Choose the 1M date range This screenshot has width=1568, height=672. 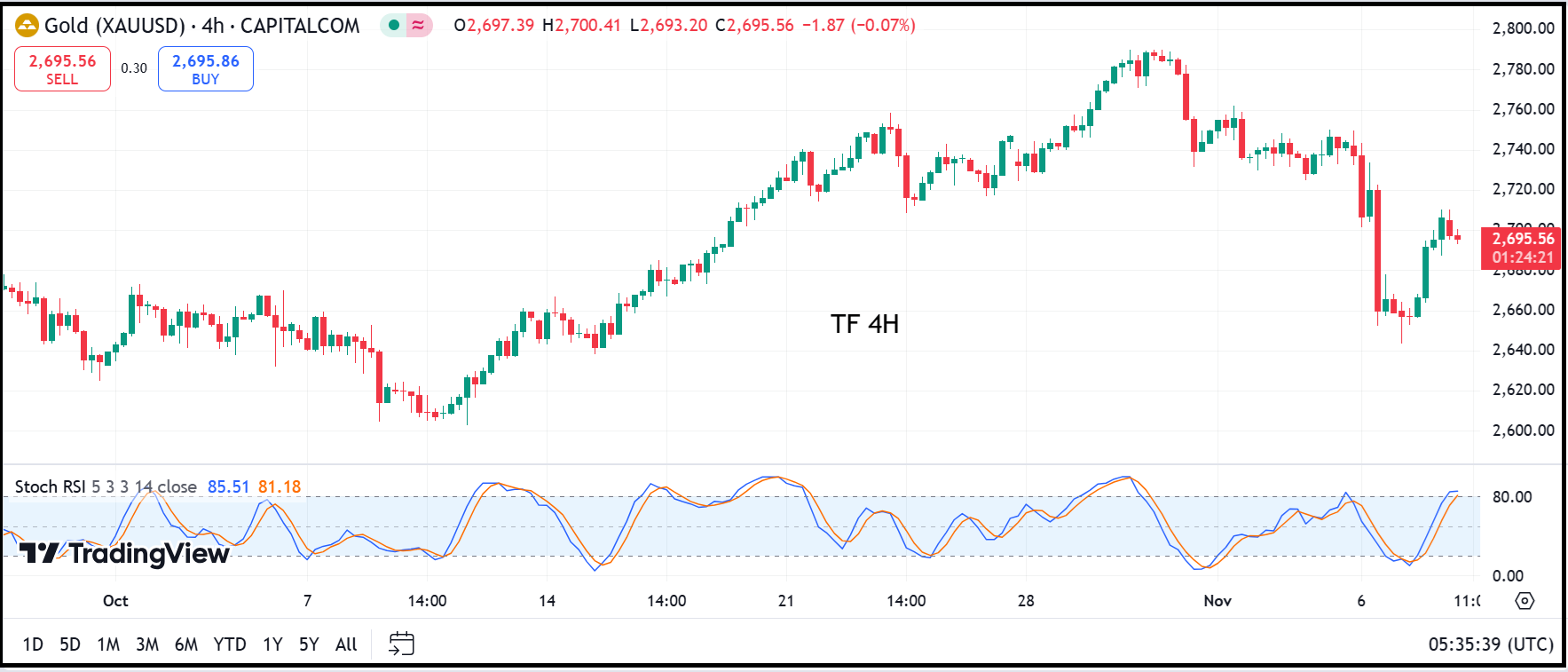click(108, 644)
